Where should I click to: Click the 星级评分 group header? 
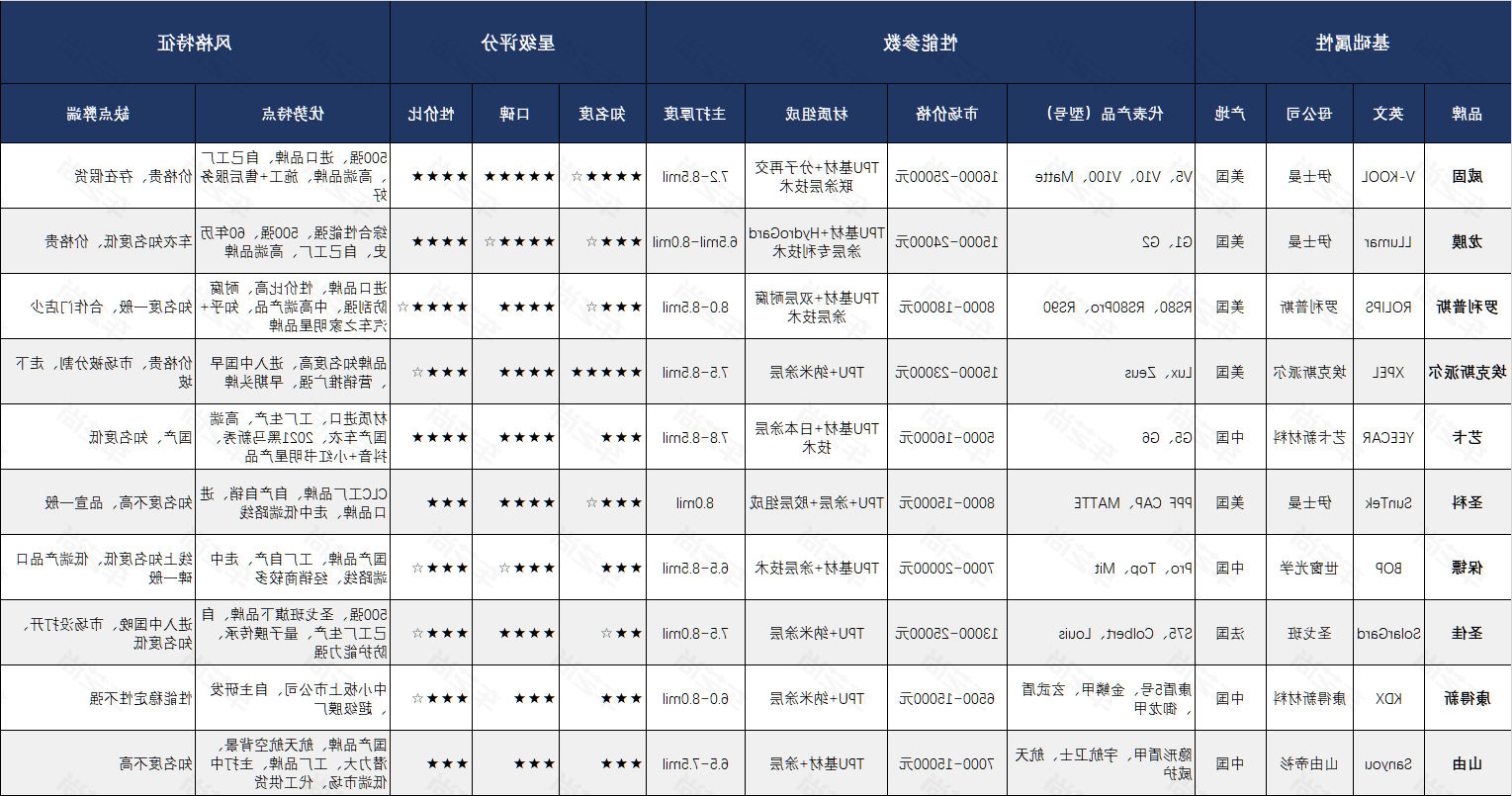[x=518, y=43]
